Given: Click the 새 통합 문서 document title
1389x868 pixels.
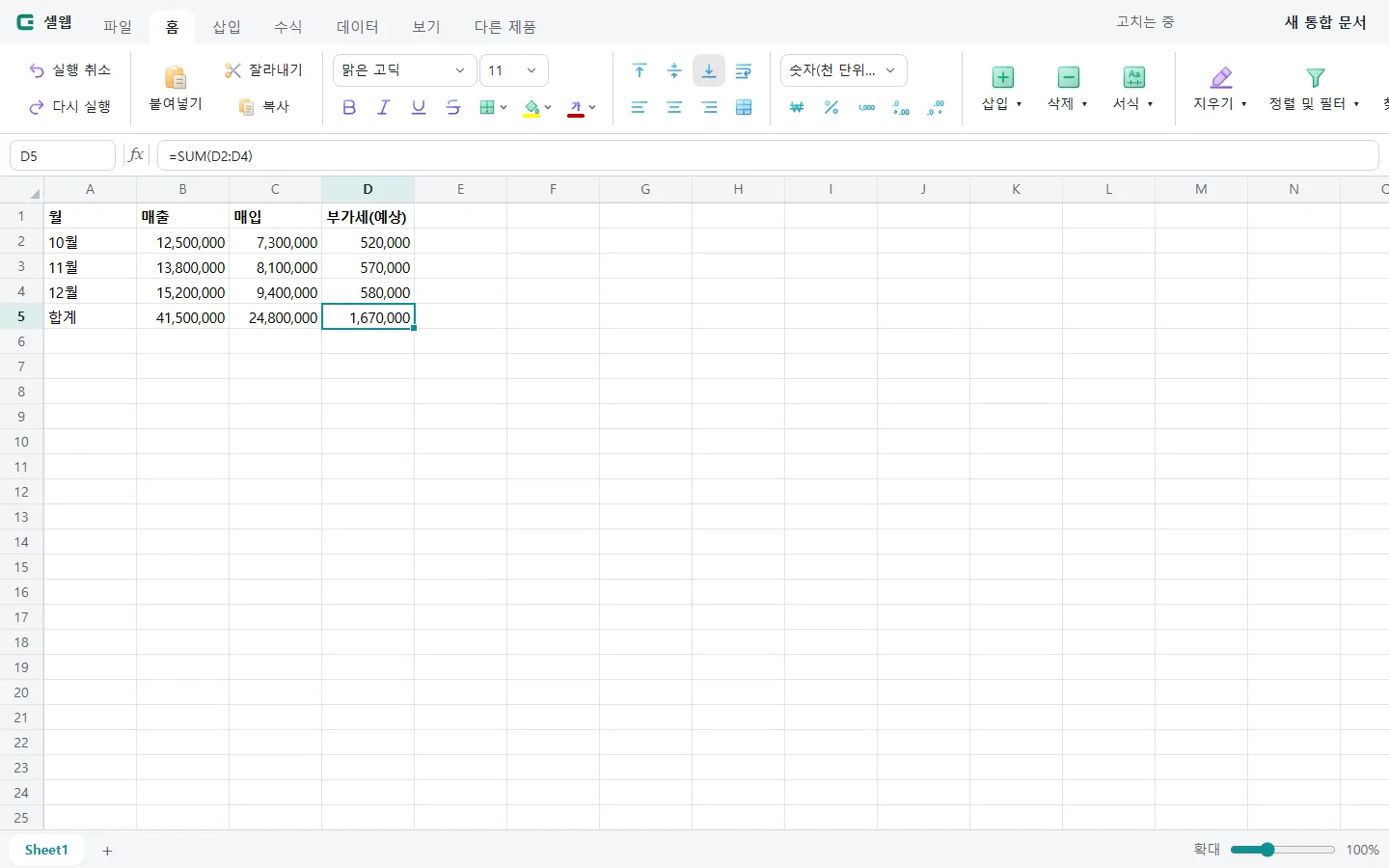Looking at the screenshot, I should 1325,22.
